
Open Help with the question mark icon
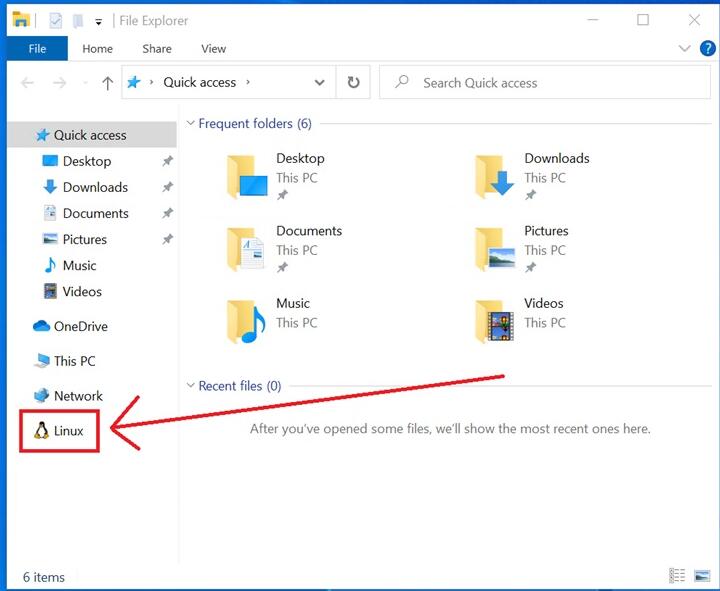tap(708, 48)
